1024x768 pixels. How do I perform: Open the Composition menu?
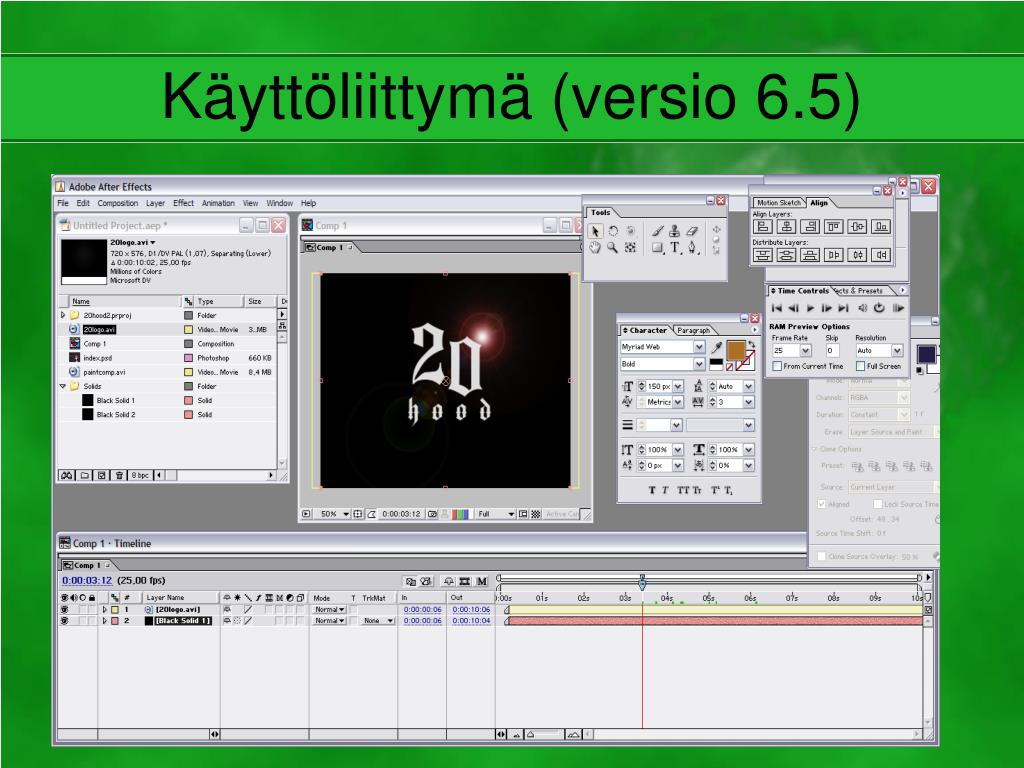(118, 203)
